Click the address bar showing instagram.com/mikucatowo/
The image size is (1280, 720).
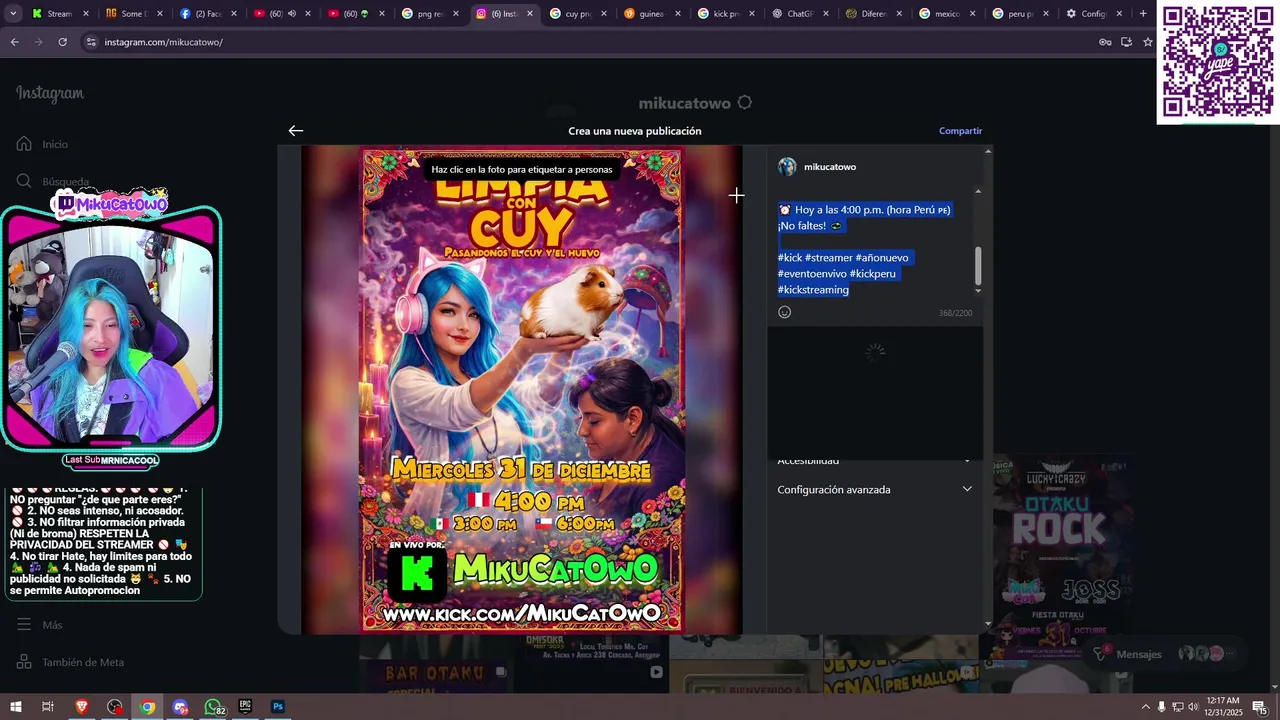pos(164,42)
